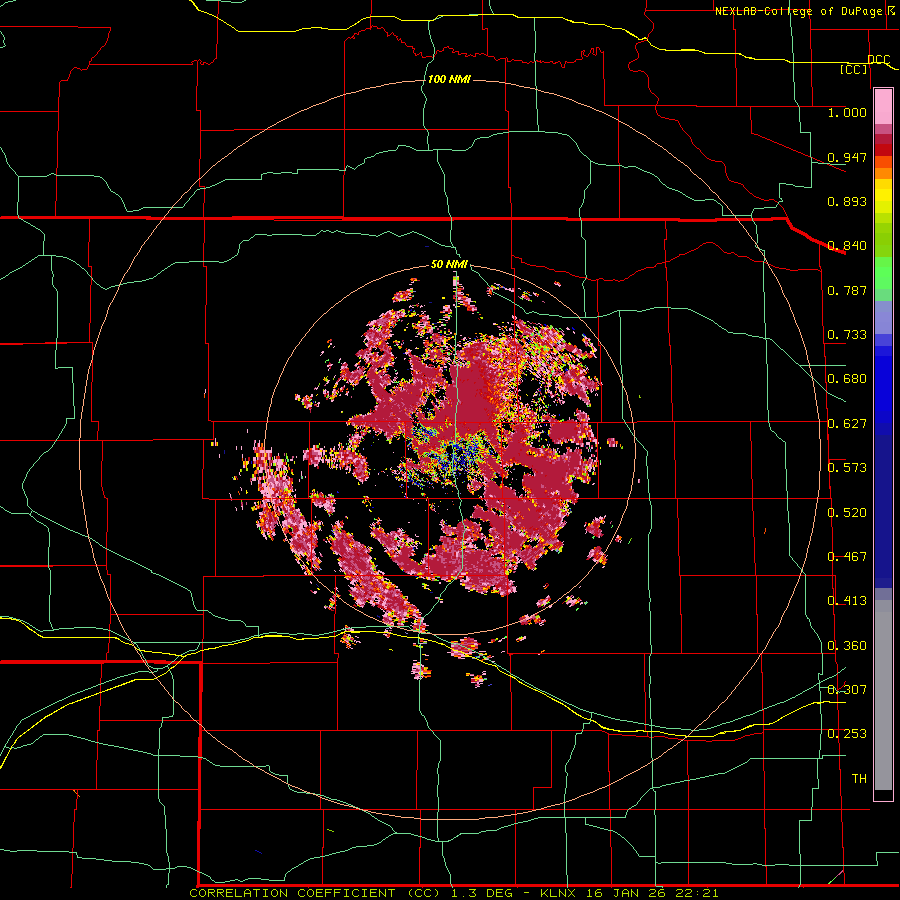Select the 0.893 scale value
This screenshot has height=900, width=900.
[x=847, y=201]
